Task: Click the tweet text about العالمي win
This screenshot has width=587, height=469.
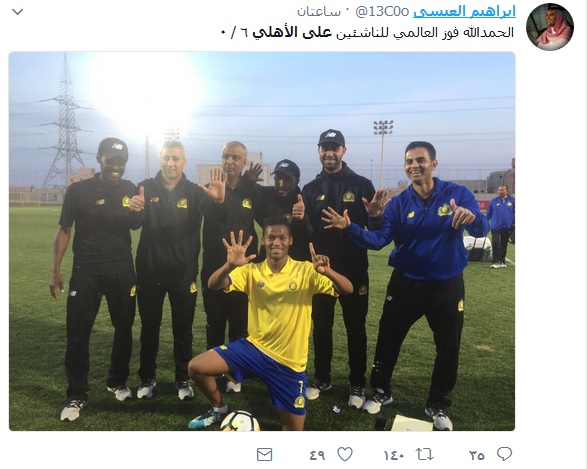Action: pyautogui.click(x=367, y=33)
